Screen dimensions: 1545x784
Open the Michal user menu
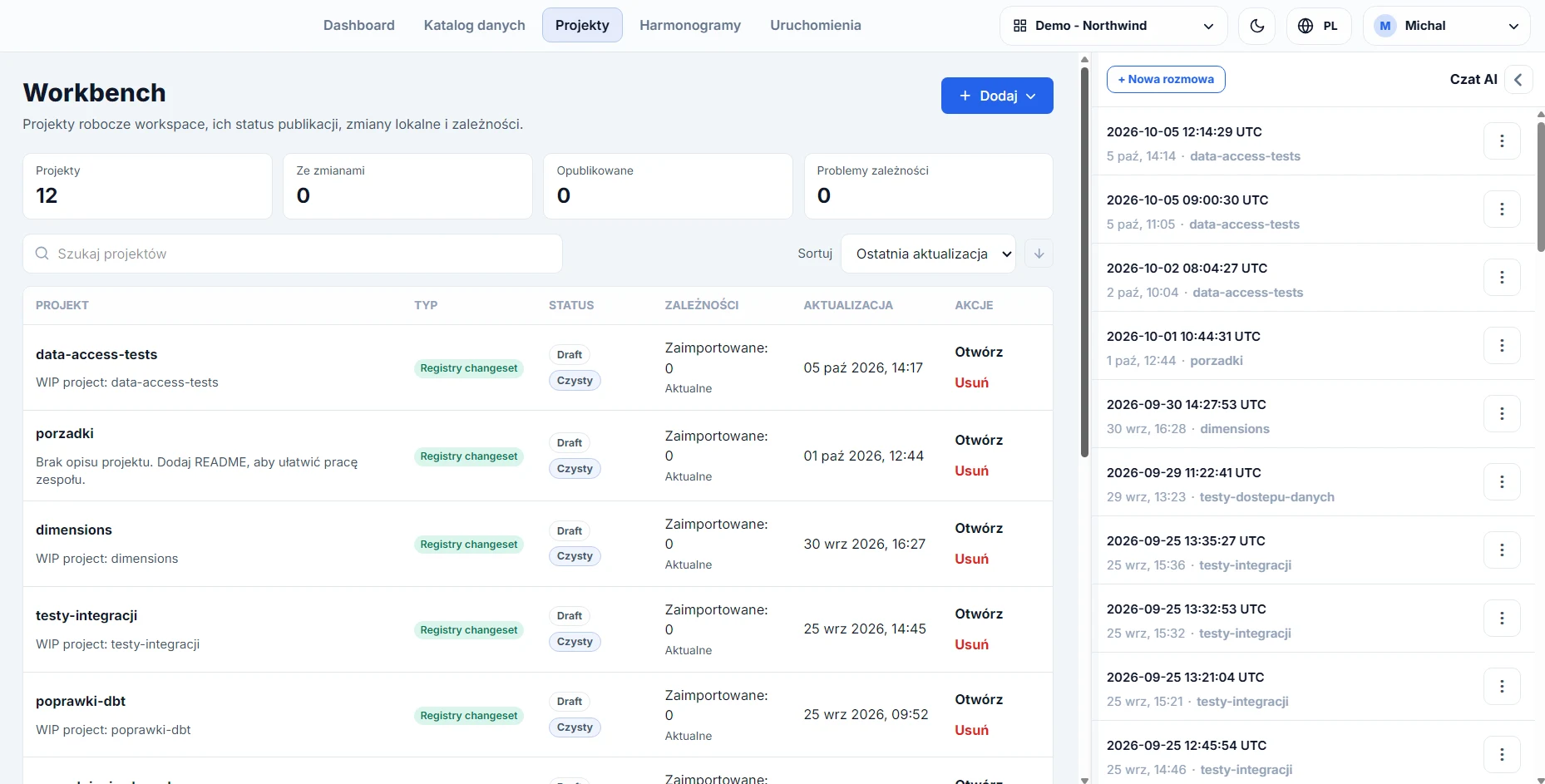[x=1446, y=26]
